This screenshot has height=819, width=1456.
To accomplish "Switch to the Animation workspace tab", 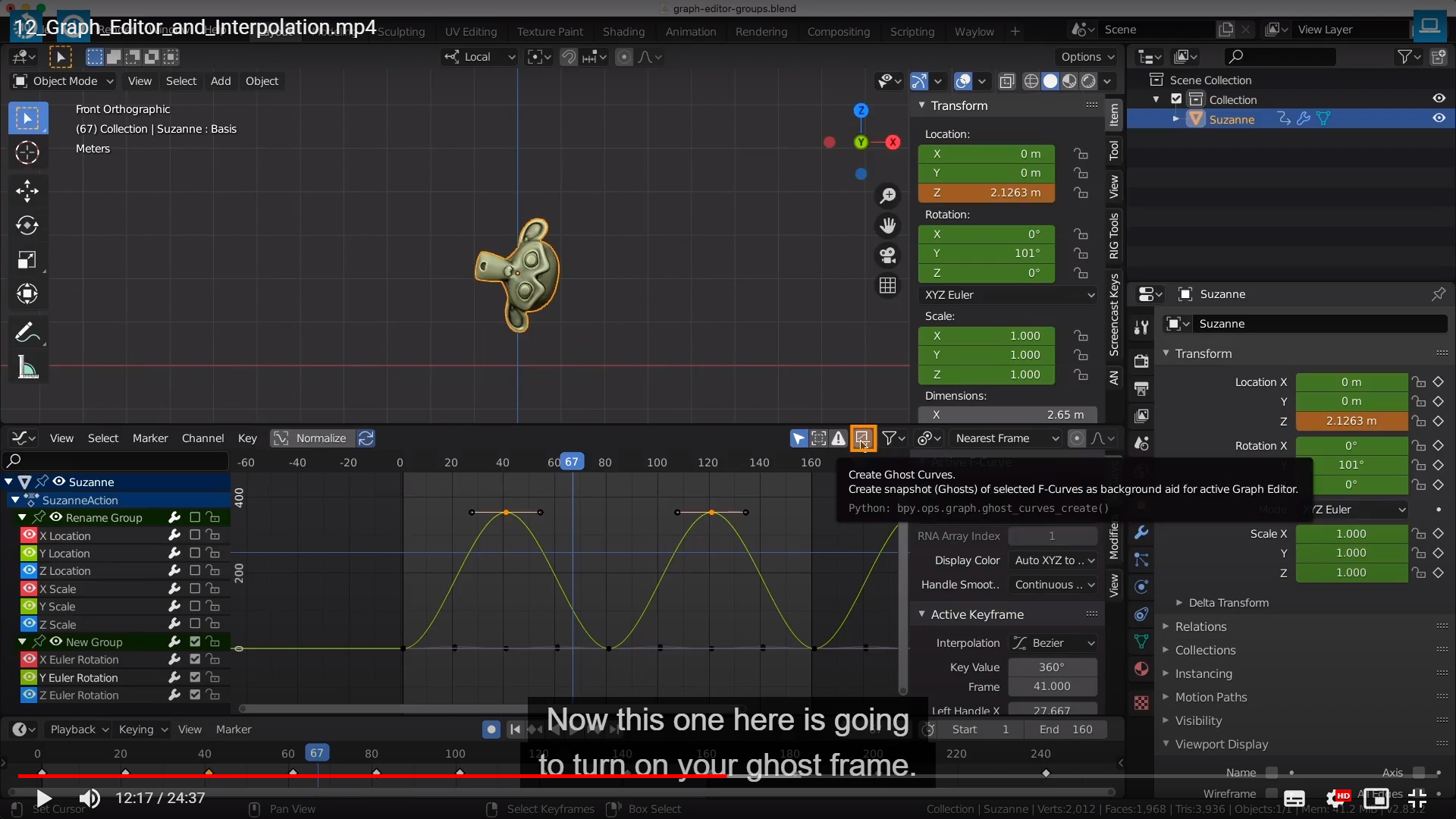I will (690, 31).
